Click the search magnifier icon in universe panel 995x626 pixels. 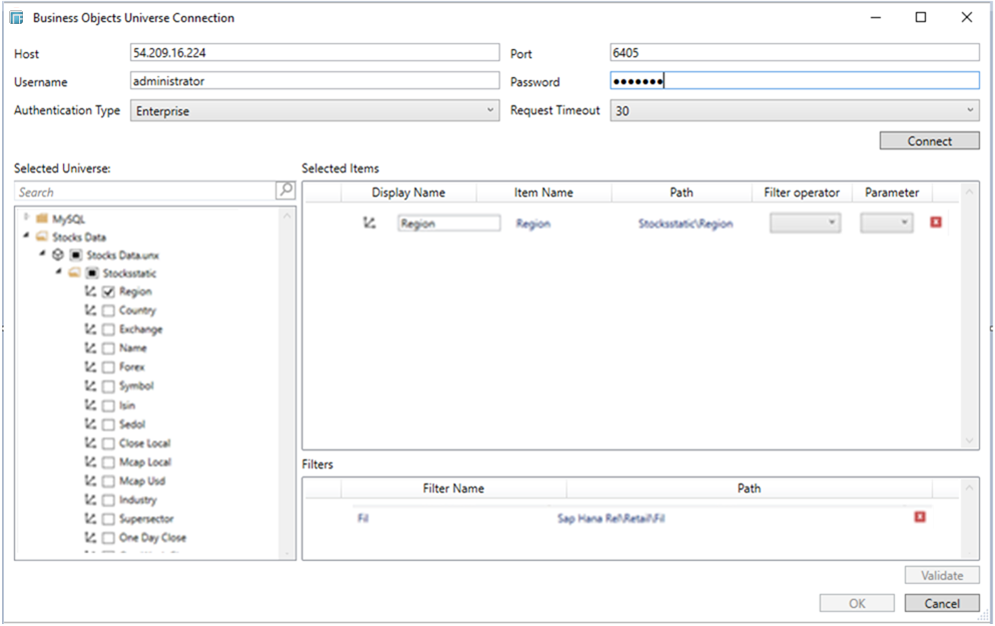pos(285,190)
